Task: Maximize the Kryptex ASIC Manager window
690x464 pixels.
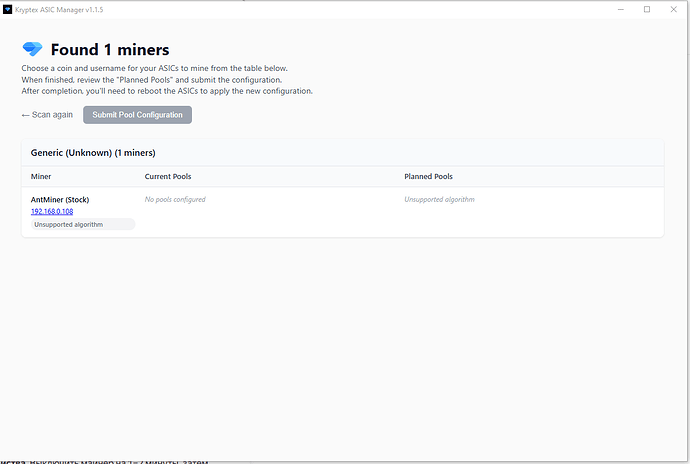Action: [x=646, y=9]
